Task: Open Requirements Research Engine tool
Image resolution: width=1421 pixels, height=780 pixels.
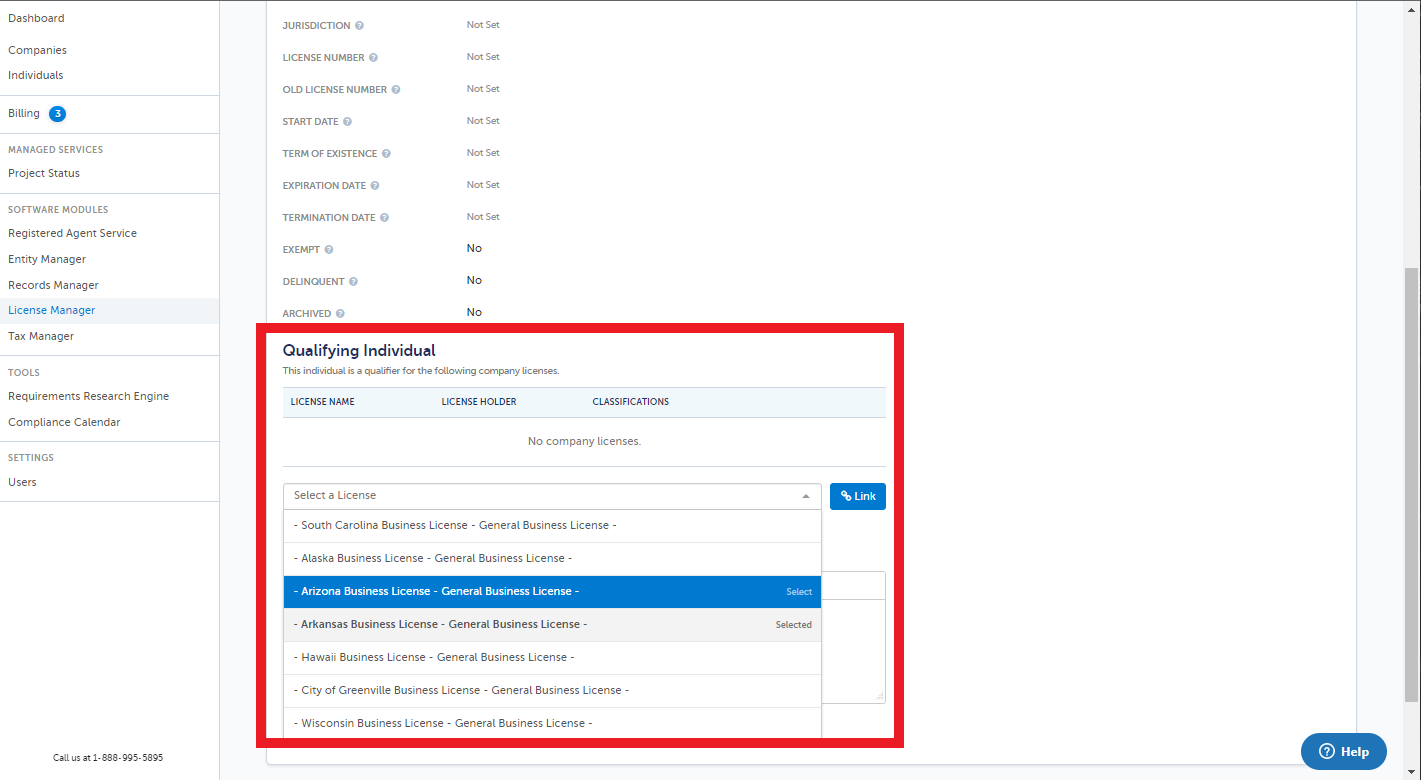Action: tap(88, 396)
